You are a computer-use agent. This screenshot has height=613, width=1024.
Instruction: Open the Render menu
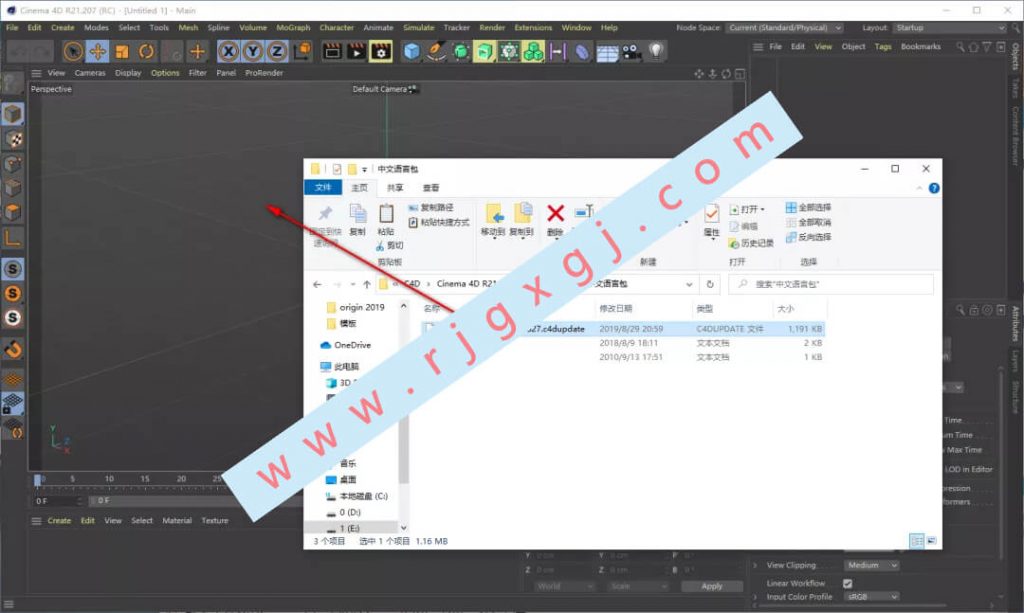492,27
